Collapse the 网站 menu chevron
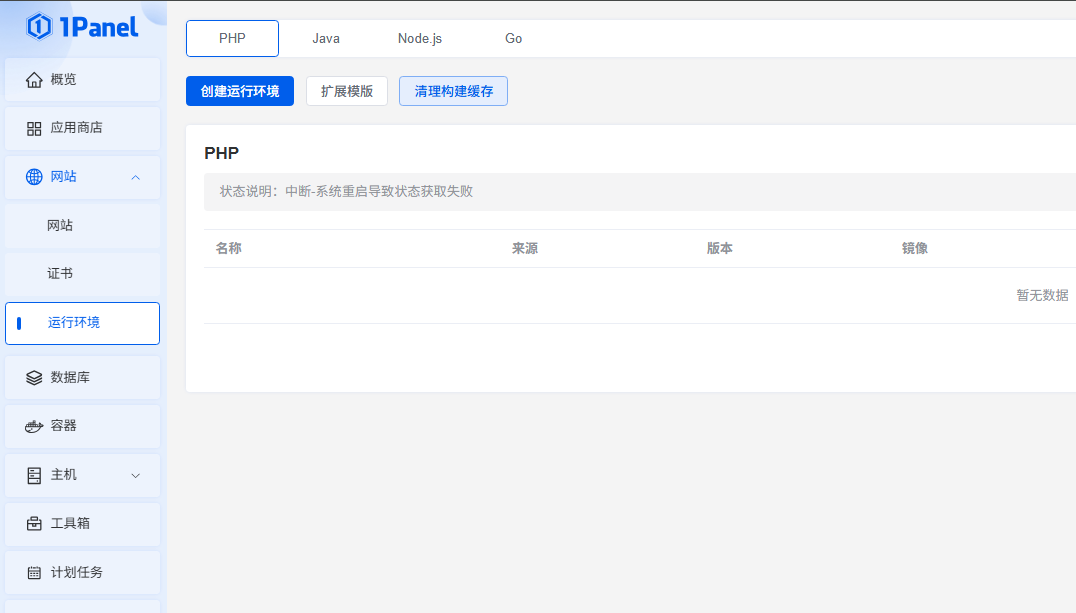Screen dimensions: 1076x613 click(x=136, y=177)
